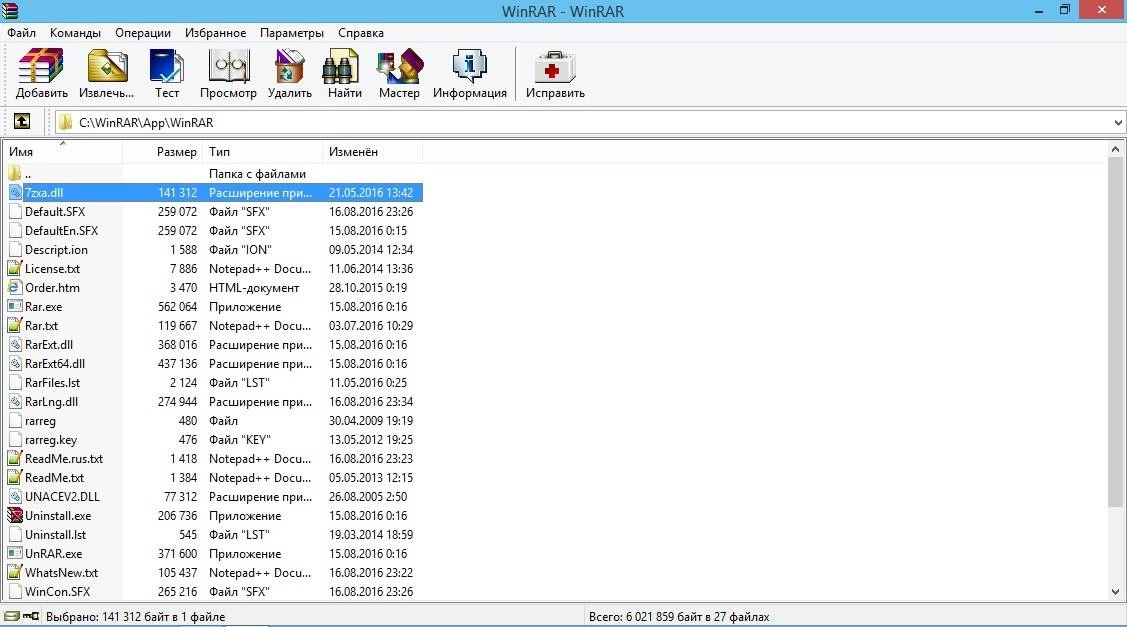Click status text 'Выбрано: 141 312 байт в 1 файле'
The image size is (1127, 627).
[136, 617]
